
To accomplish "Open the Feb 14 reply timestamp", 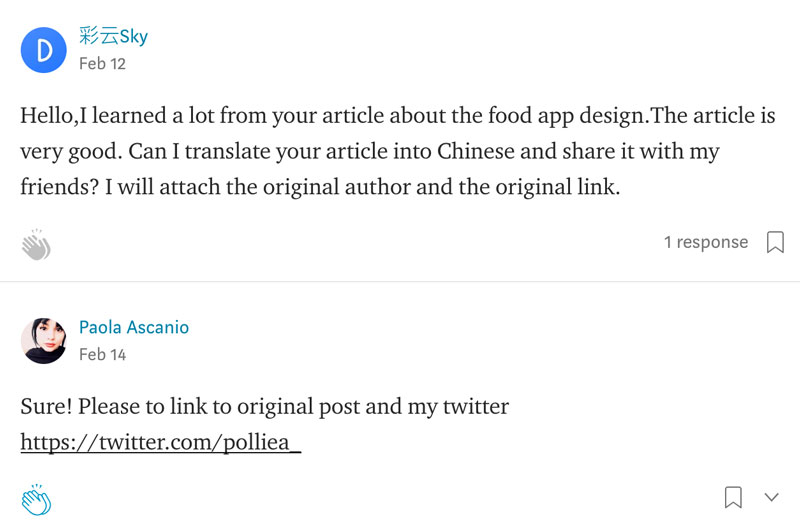I will point(102,355).
